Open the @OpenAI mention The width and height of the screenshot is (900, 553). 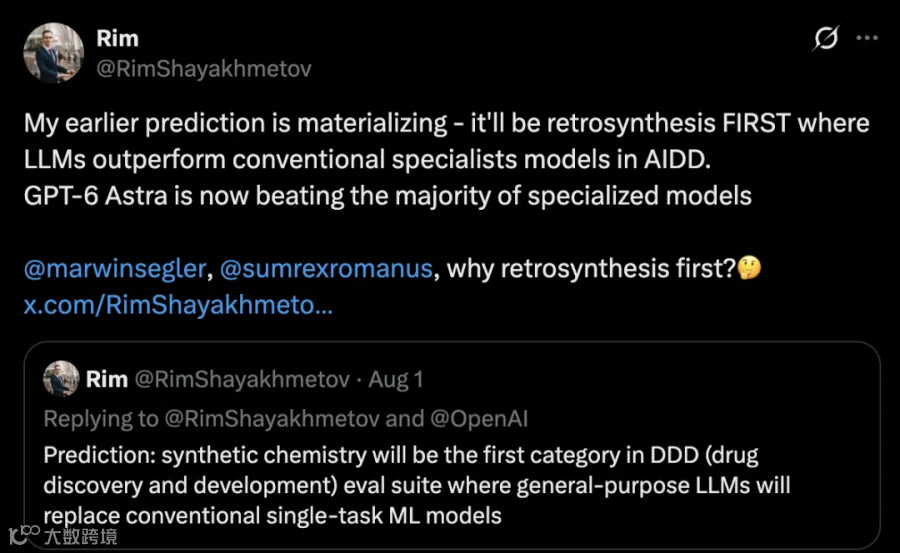pos(479,419)
